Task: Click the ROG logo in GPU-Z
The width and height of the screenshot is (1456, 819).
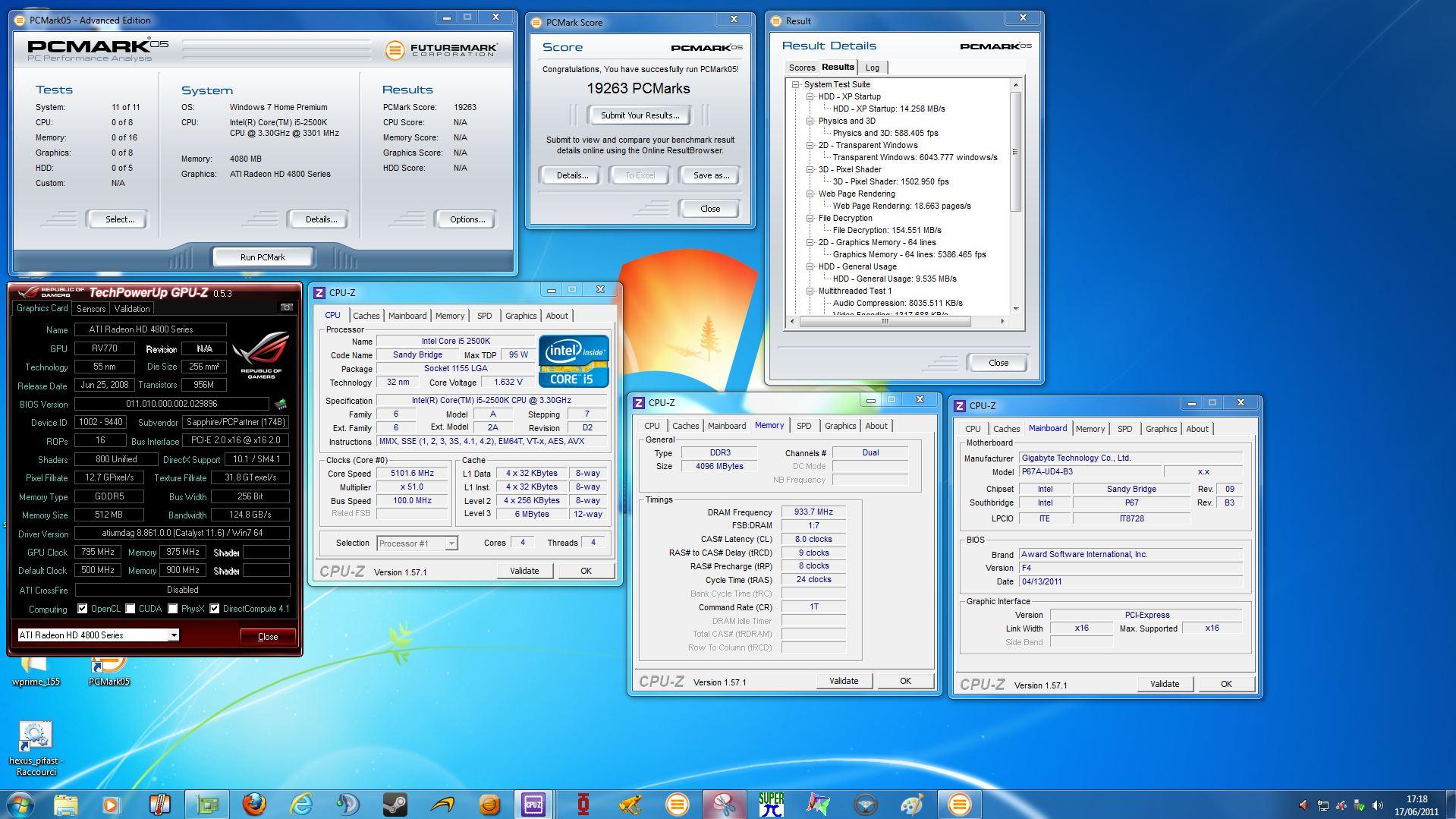Action: (x=260, y=354)
